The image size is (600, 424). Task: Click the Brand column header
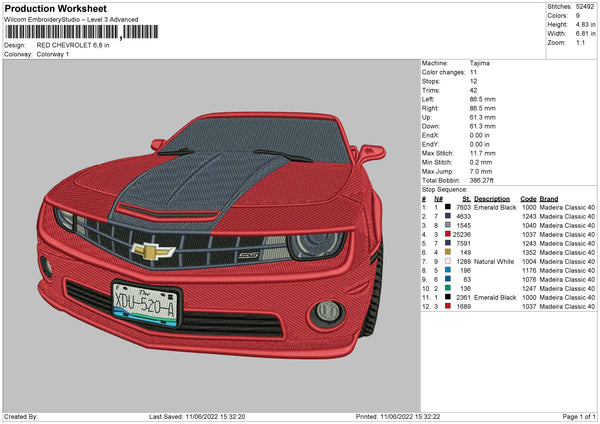(549, 199)
